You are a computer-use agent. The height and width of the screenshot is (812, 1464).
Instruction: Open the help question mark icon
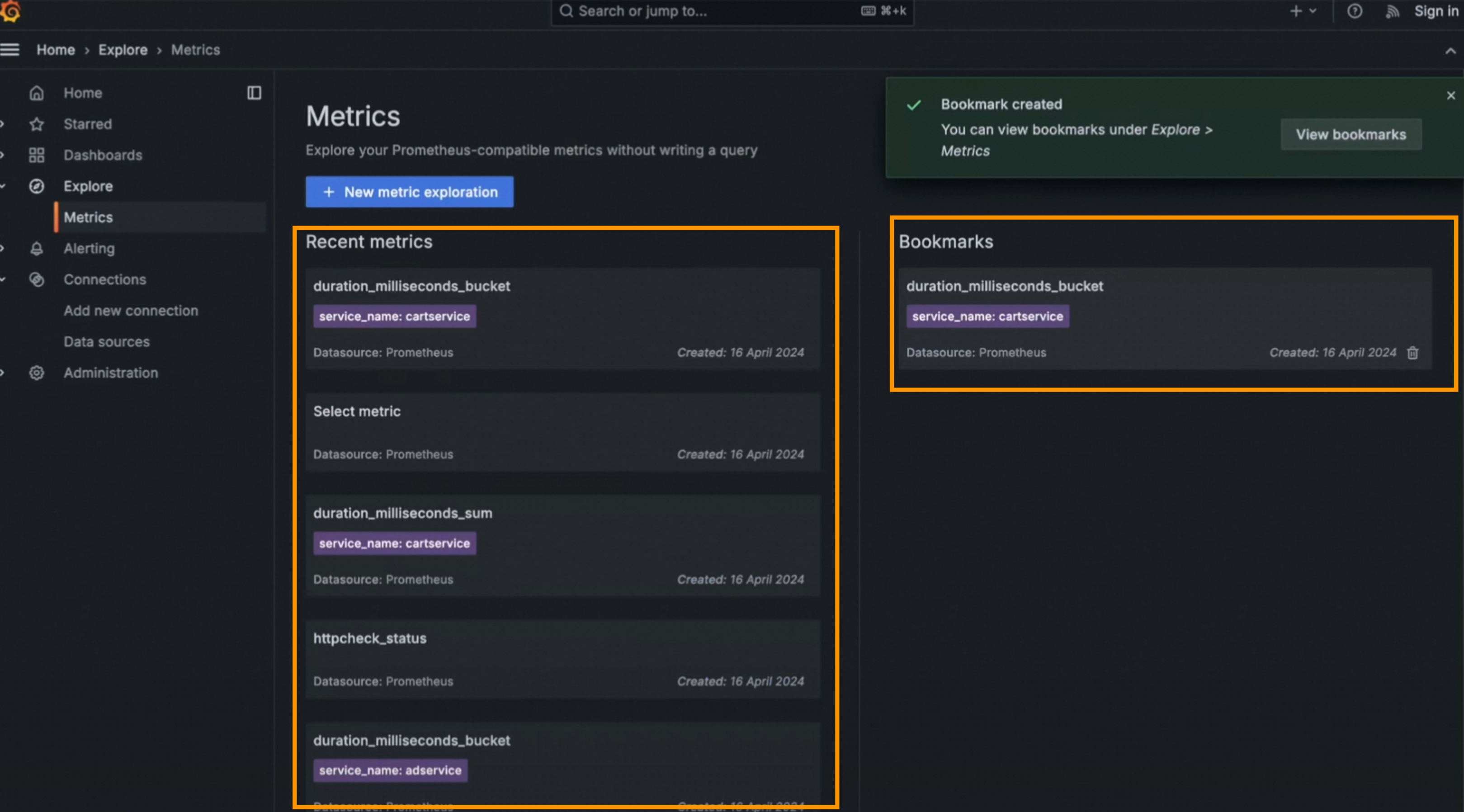coord(1355,11)
